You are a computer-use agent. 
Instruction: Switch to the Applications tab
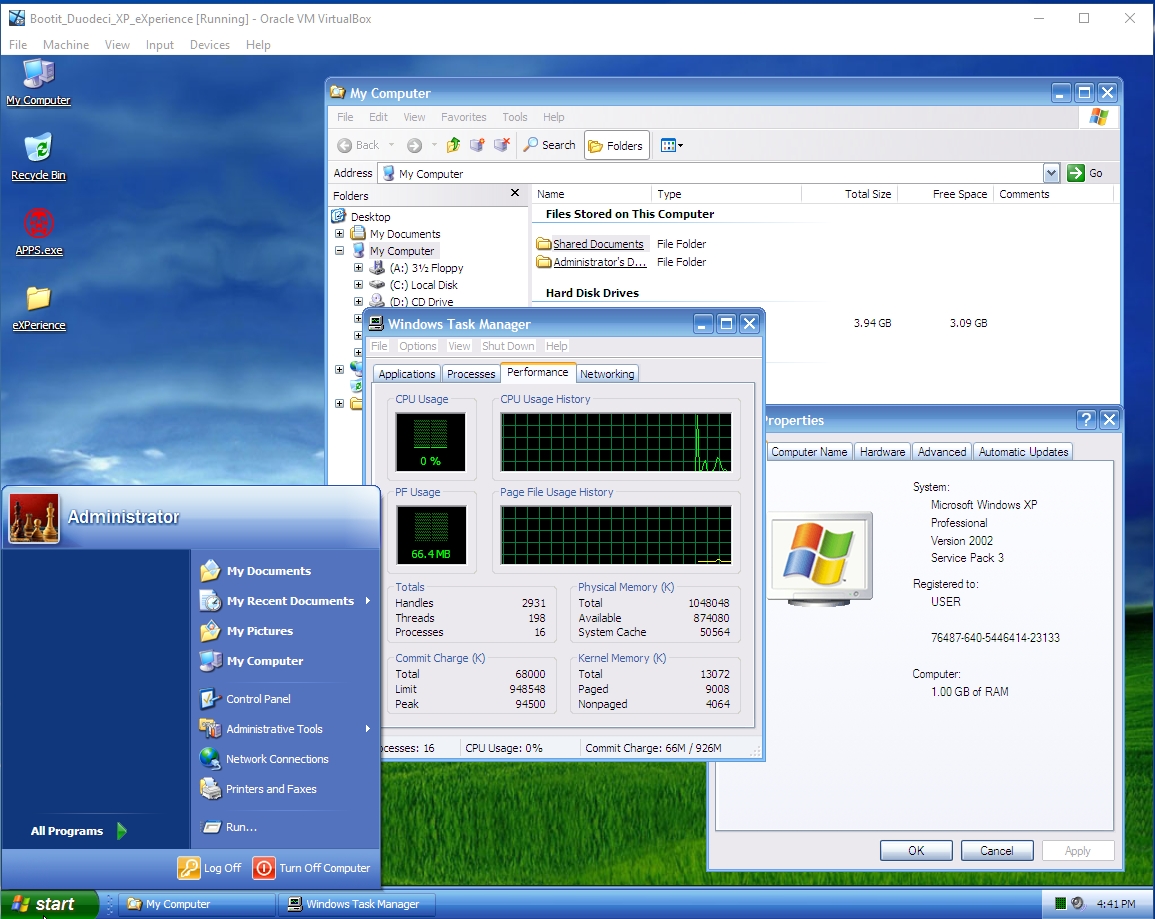(407, 374)
